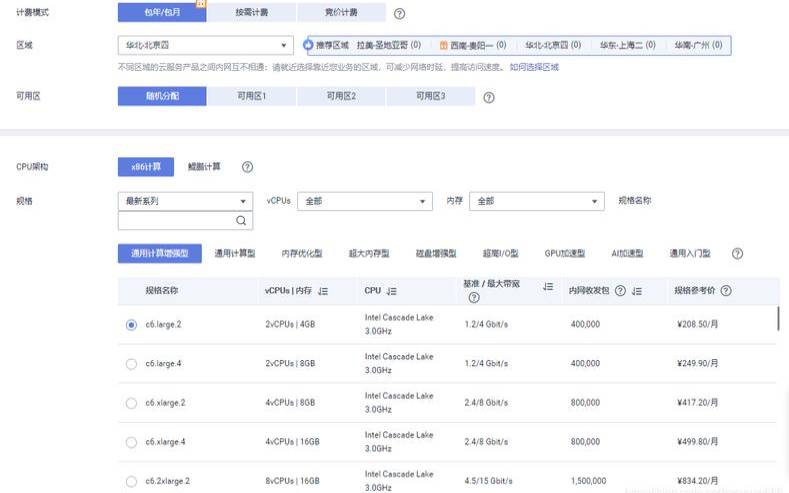Select 可用区1 button
Image resolution: width=789 pixels, height=493 pixels.
pyautogui.click(x=252, y=96)
